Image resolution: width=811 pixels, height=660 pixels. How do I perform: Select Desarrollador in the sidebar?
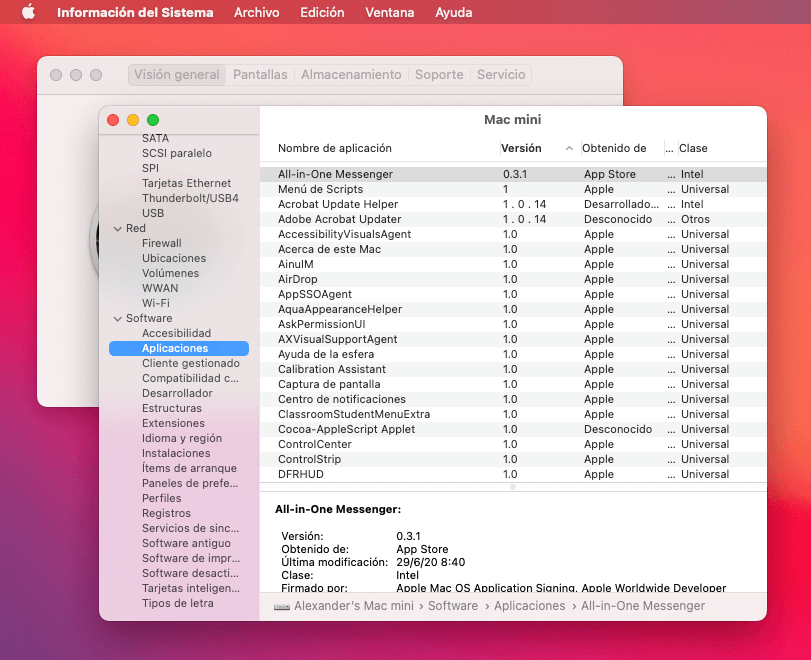[177, 394]
